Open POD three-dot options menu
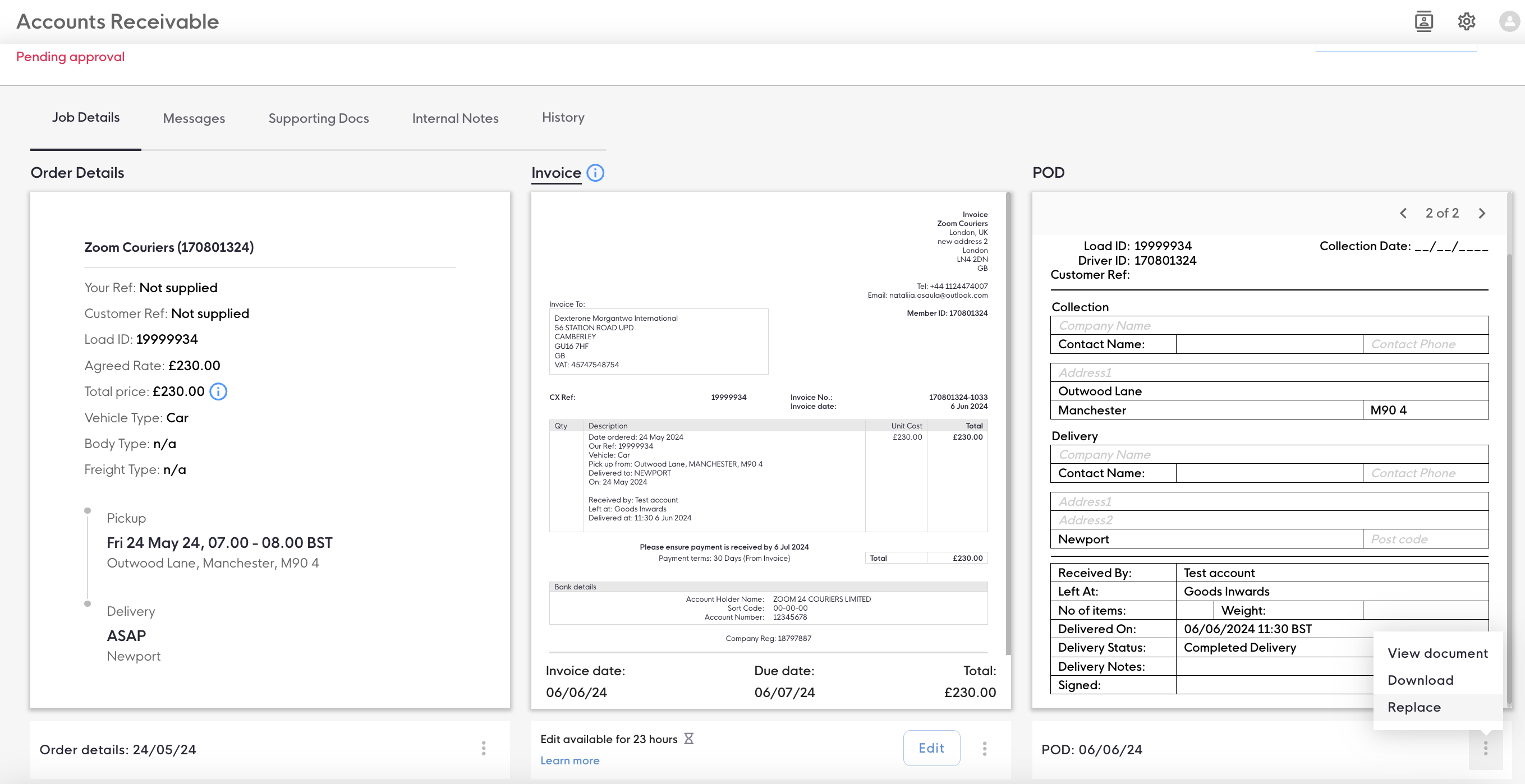This screenshot has height=784, width=1525. (1485, 749)
